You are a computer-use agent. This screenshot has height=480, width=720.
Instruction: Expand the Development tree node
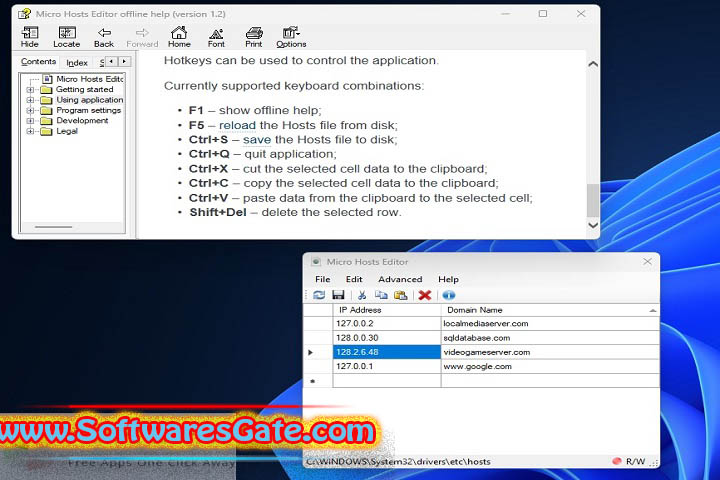(30, 121)
